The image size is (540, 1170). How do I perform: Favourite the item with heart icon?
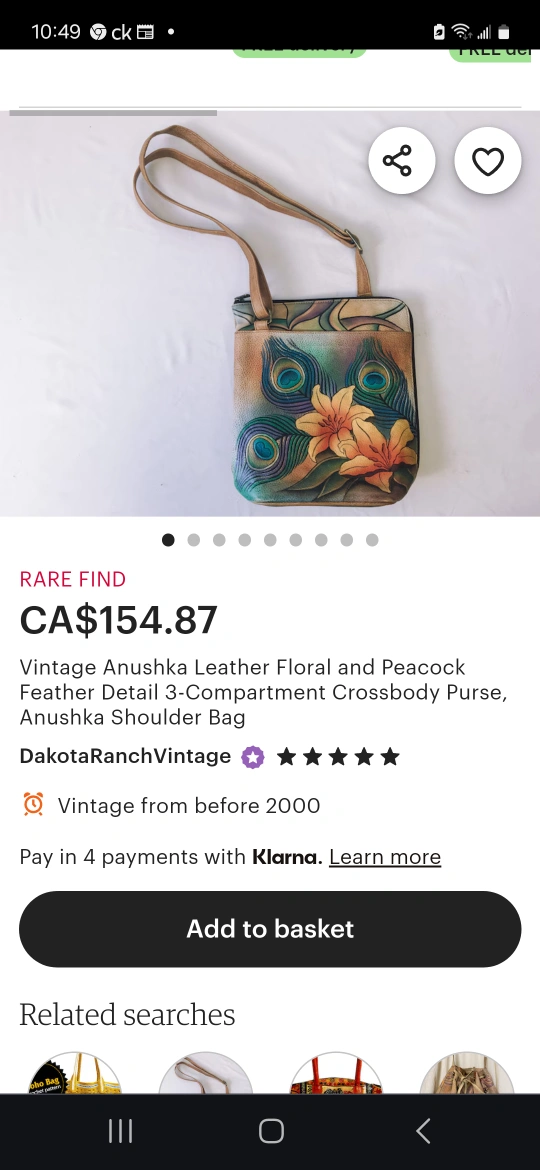click(x=488, y=160)
